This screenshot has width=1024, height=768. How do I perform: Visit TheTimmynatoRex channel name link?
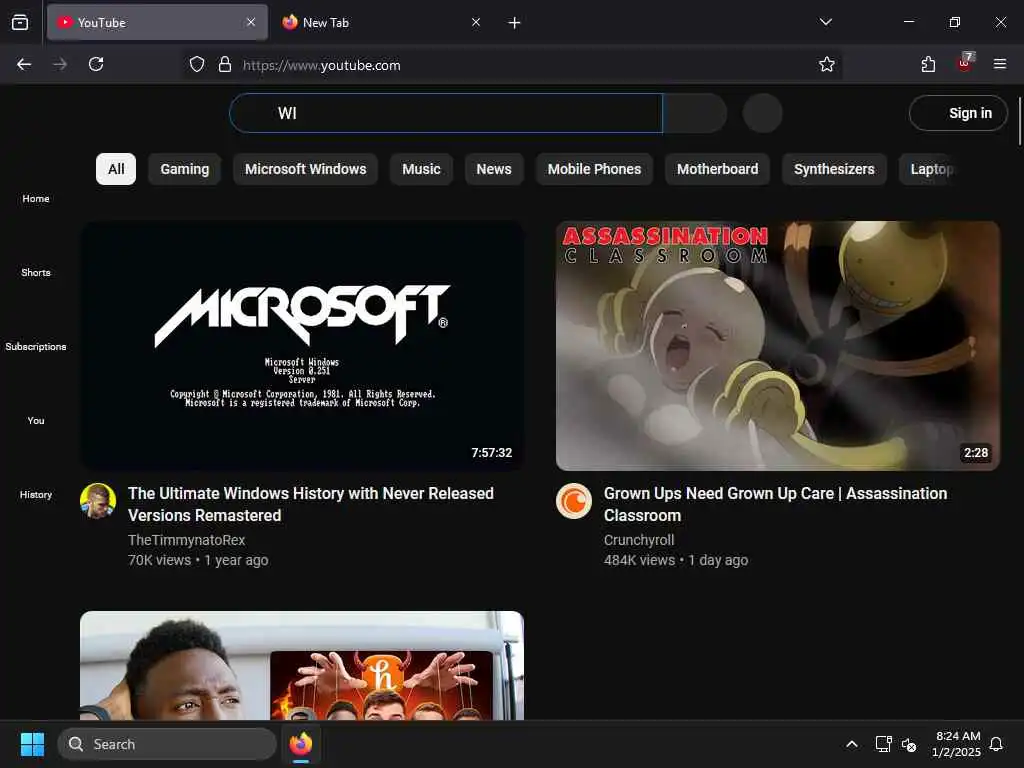(187, 540)
